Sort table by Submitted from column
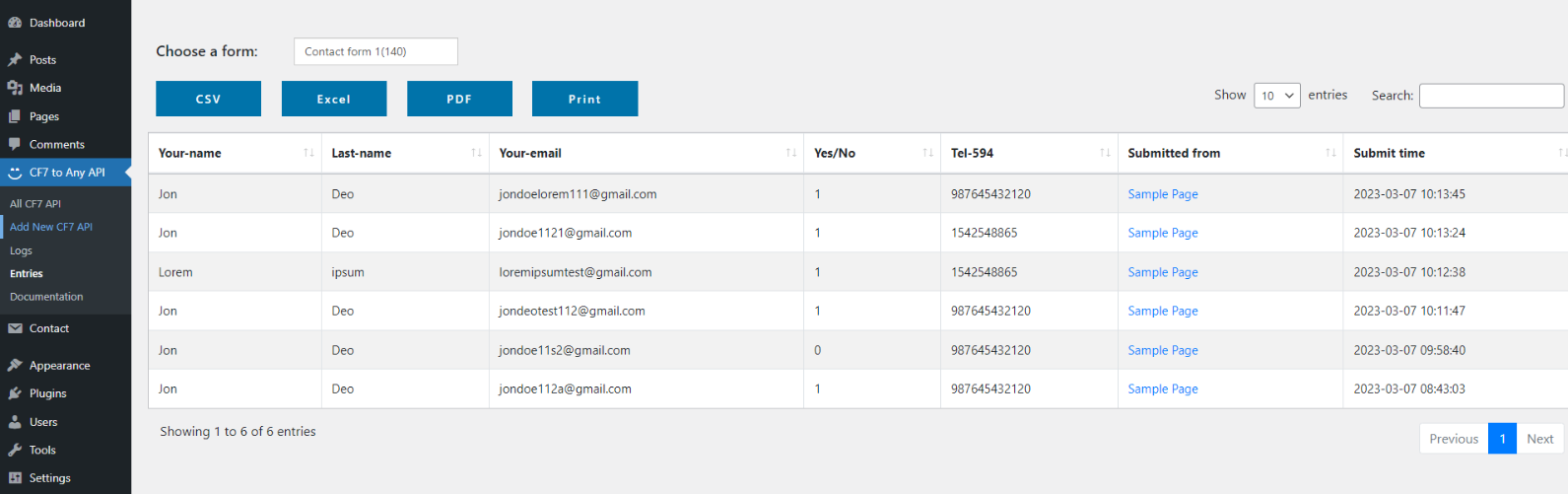1568x494 pixels. pos(1330,153)
